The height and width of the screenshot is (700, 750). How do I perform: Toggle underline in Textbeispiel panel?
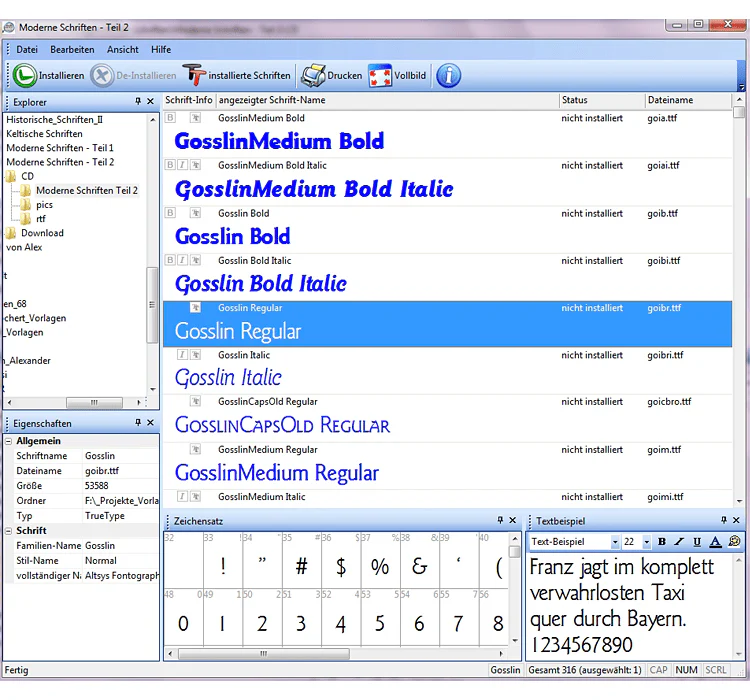click(x=697, y=542)
